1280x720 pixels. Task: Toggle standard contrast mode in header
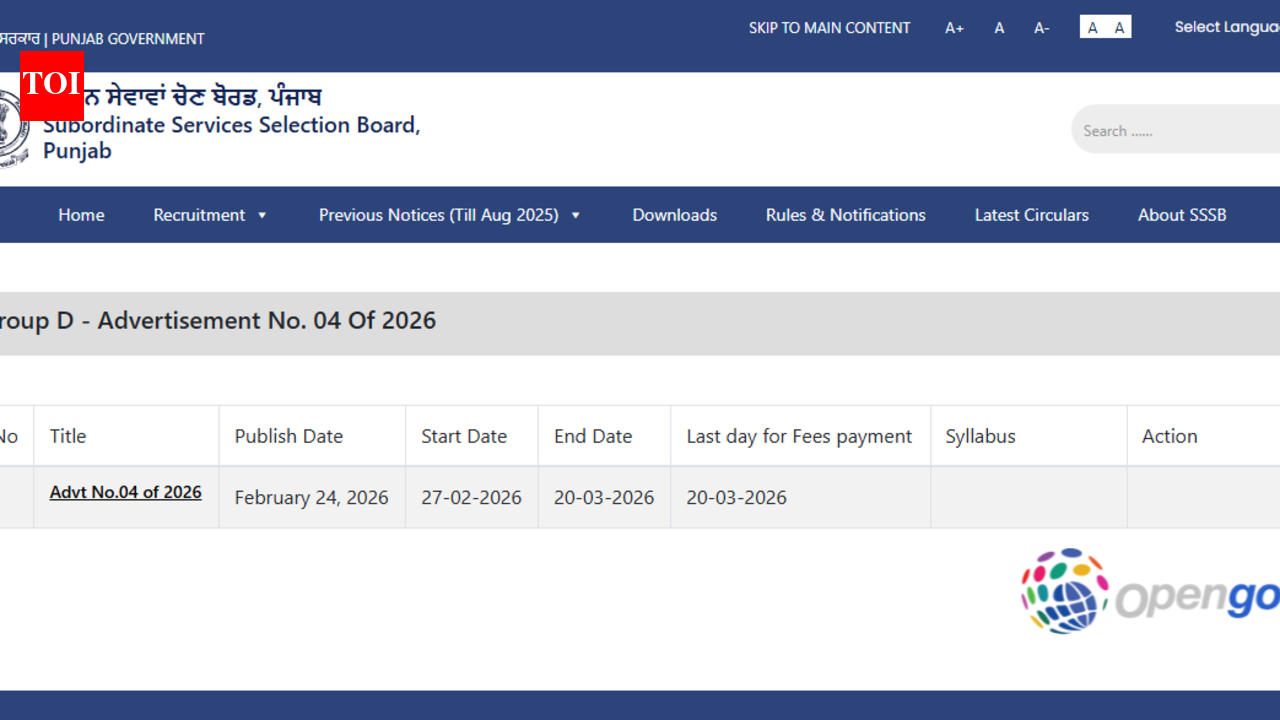(x=1092, y=27)
